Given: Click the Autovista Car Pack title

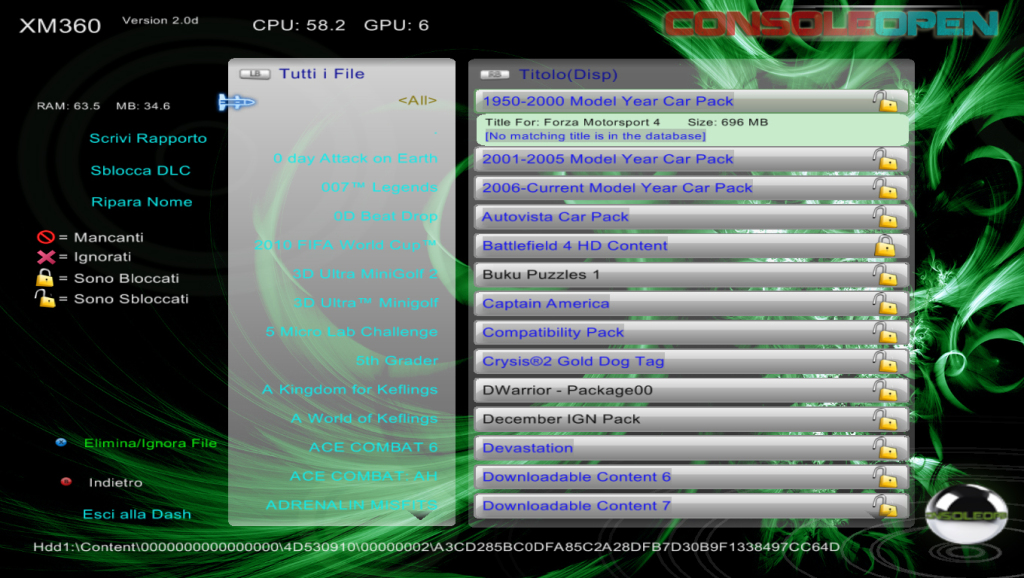Looking at the screenshot, I should point(555,217).
